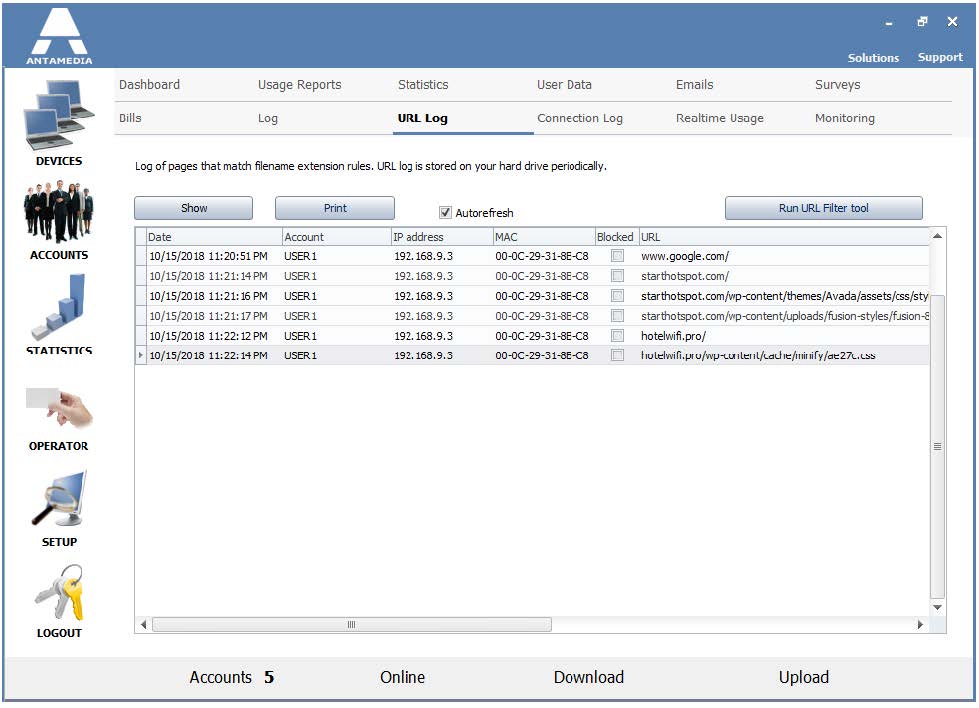Click the horizontal scrollbar left arrow
This screenshot has width=979, height=708.
tap(144, 624)
